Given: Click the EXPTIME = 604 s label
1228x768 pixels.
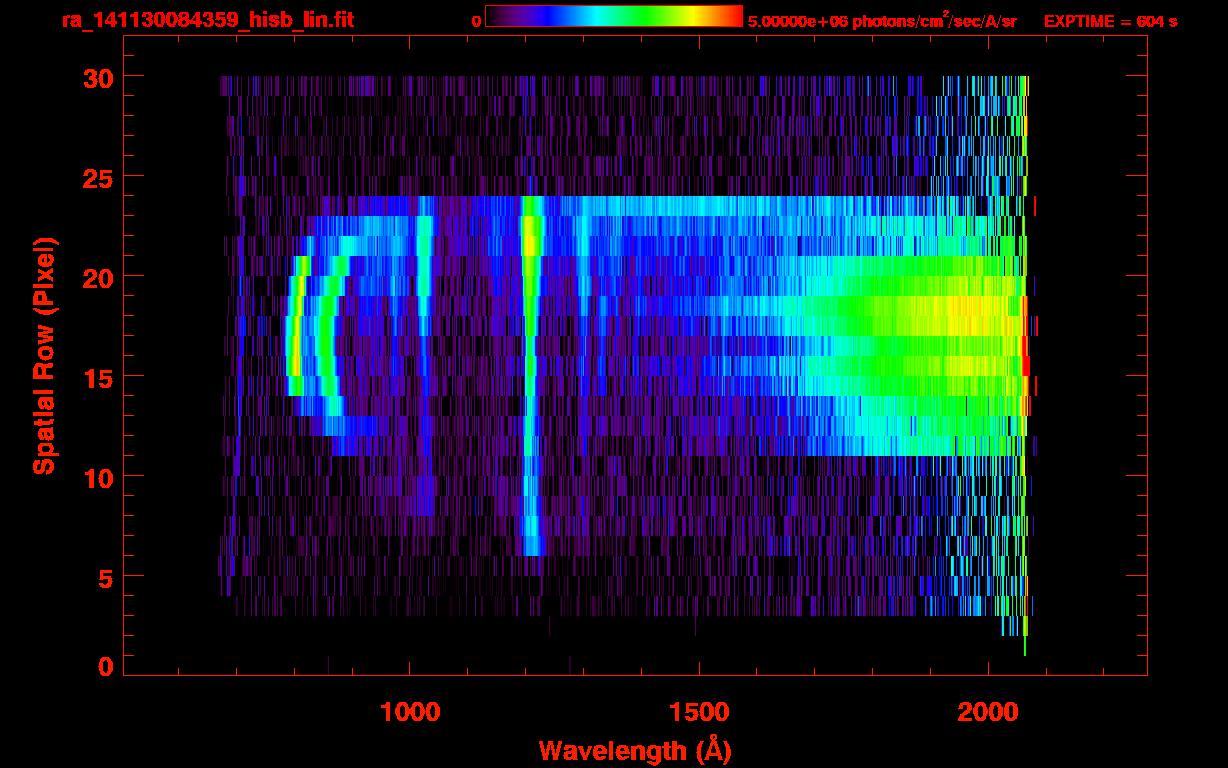Looking at the screenshot, I should (1110, 21).
